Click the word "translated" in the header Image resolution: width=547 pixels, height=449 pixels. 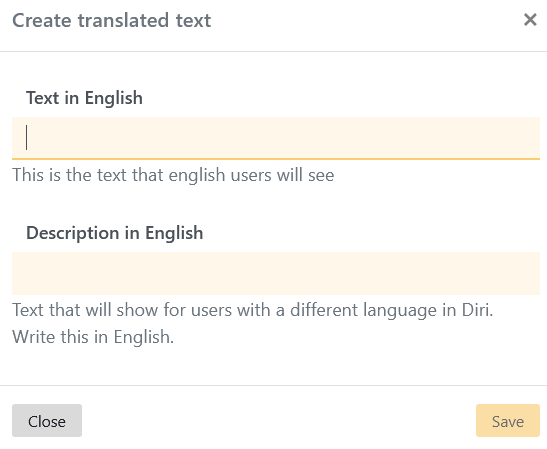(x=123, y=20)
